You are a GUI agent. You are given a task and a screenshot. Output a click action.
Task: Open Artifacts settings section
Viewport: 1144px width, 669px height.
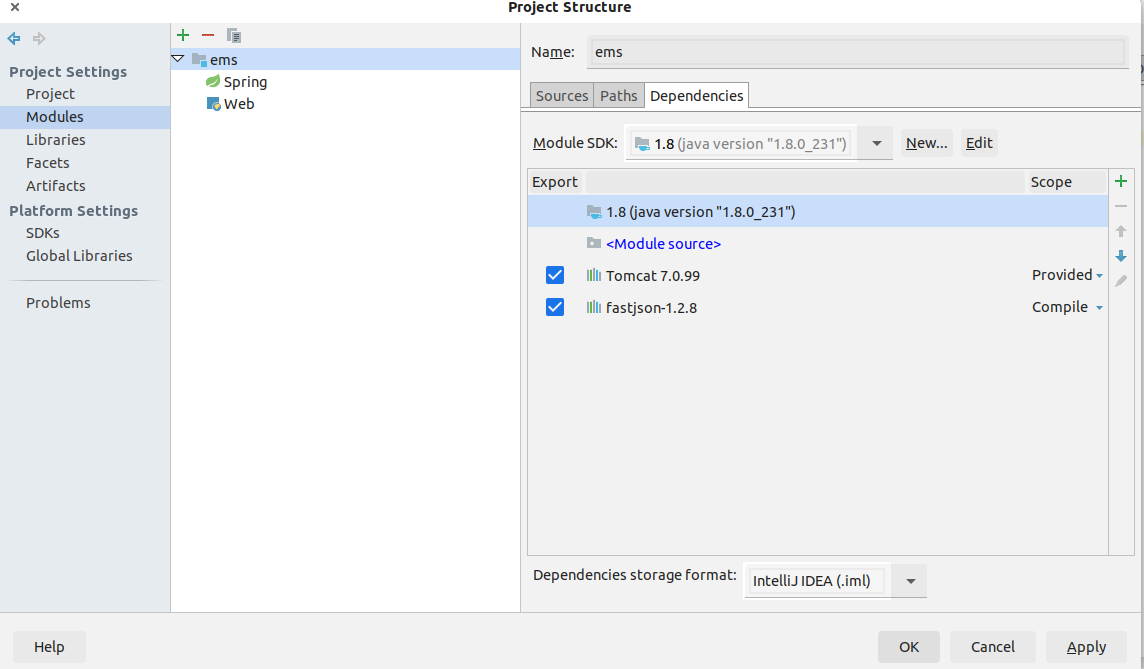coord(55,185)
